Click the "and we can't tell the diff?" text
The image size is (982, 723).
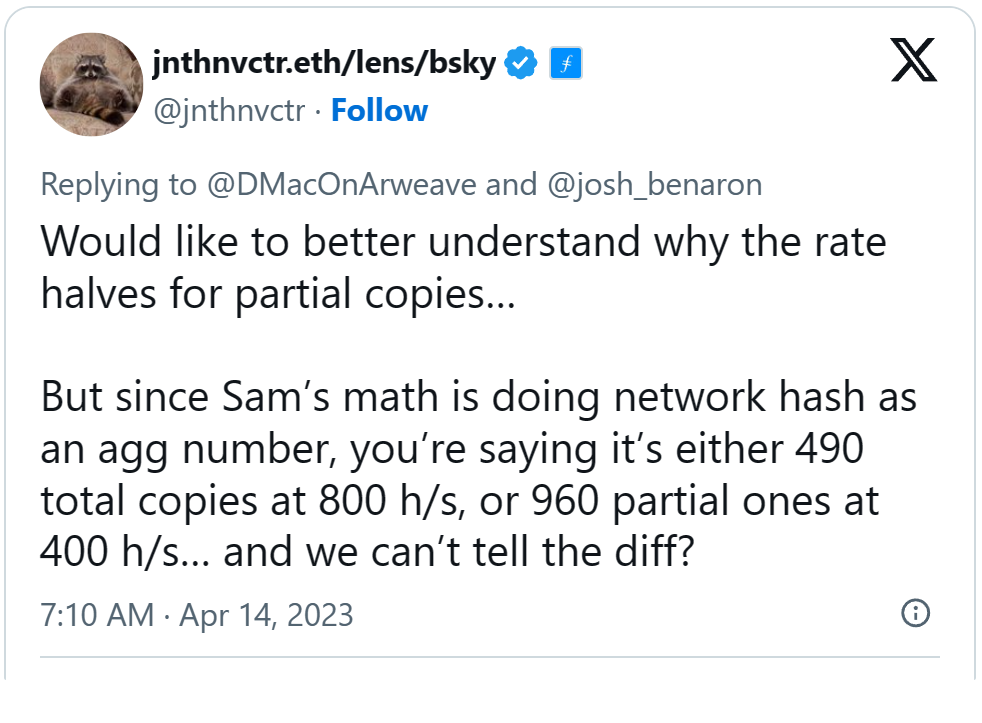coord(457,551)
